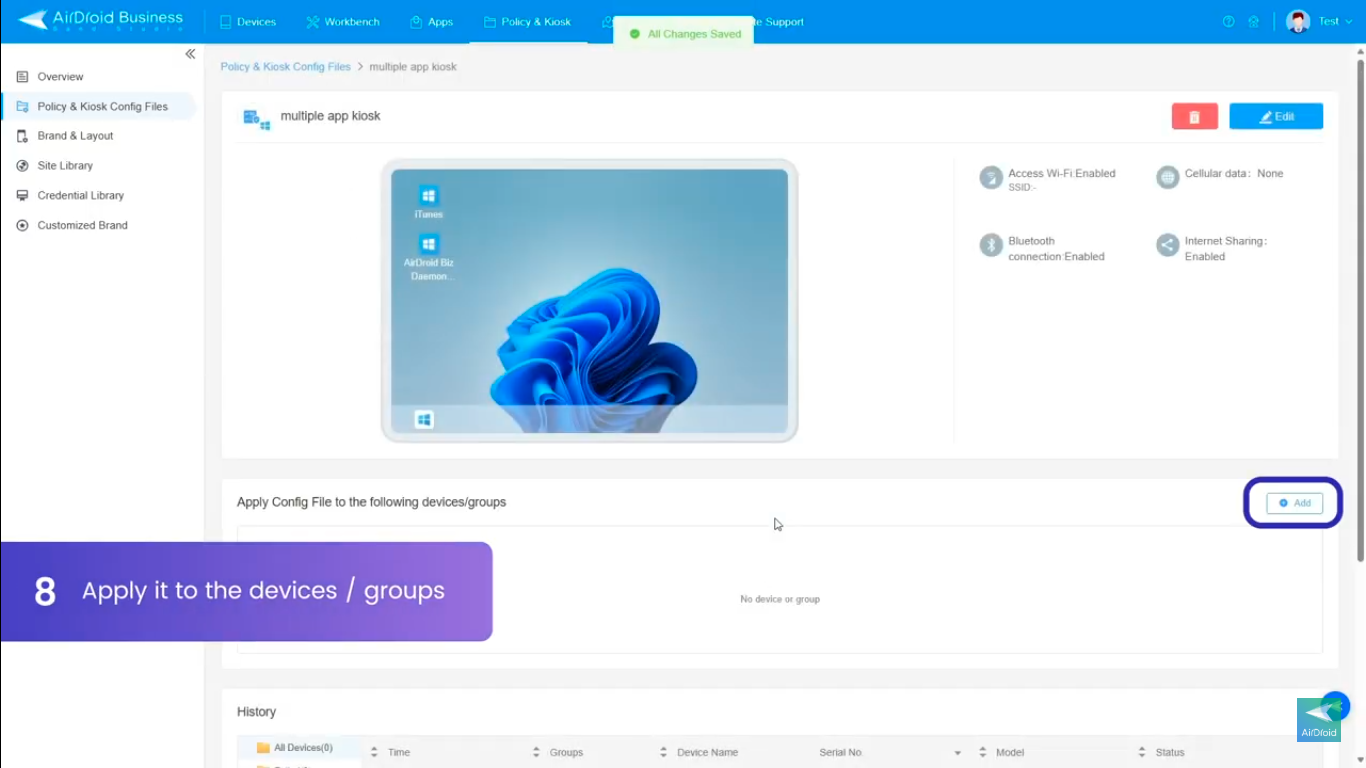The height and width of the screenshot is (768, 1366).
Task: Open the Test account dropdown
Action: (x=1335, y=22)
